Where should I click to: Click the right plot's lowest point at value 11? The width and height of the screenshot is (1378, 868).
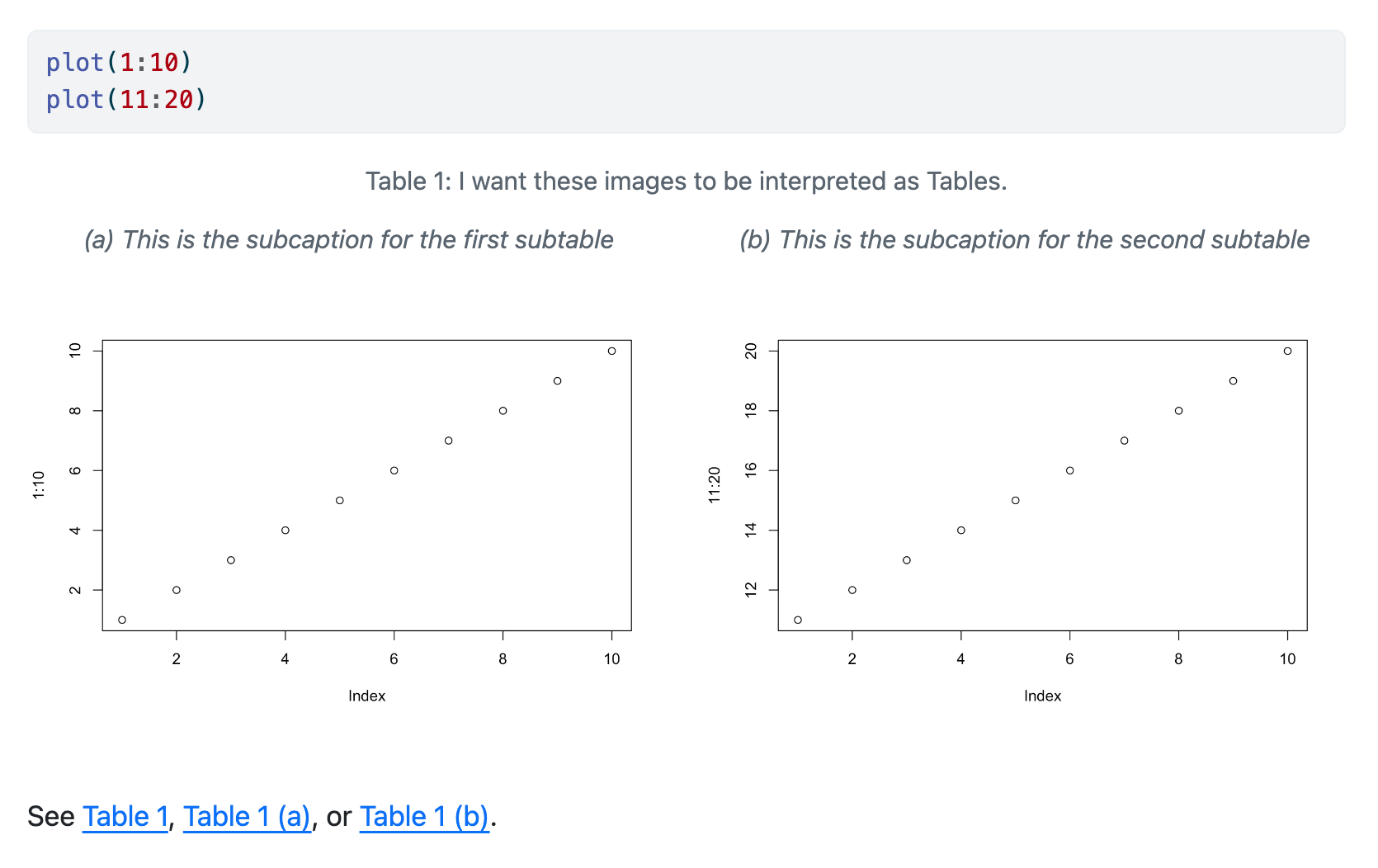(798, 620)
